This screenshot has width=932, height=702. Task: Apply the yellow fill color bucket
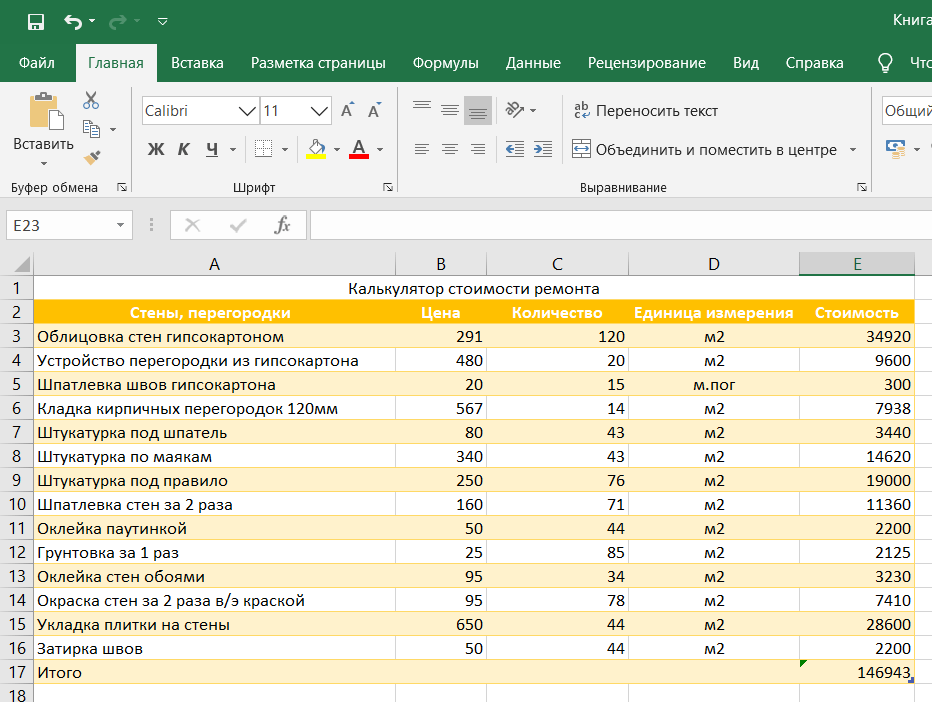click(316, 150)
